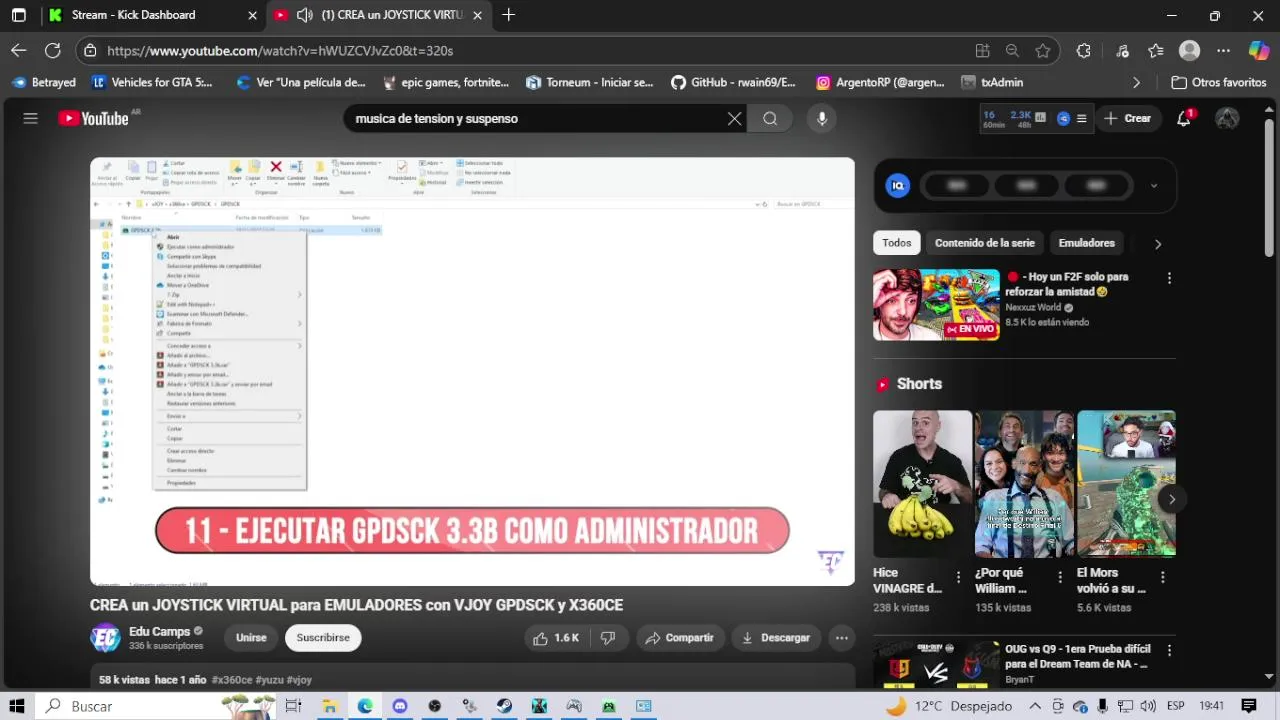Image resolution: width=1280 pixels, height=720 pixels.
Task: Click the zoom magnifier in address bar
Action: click(x=1012, y=50)
